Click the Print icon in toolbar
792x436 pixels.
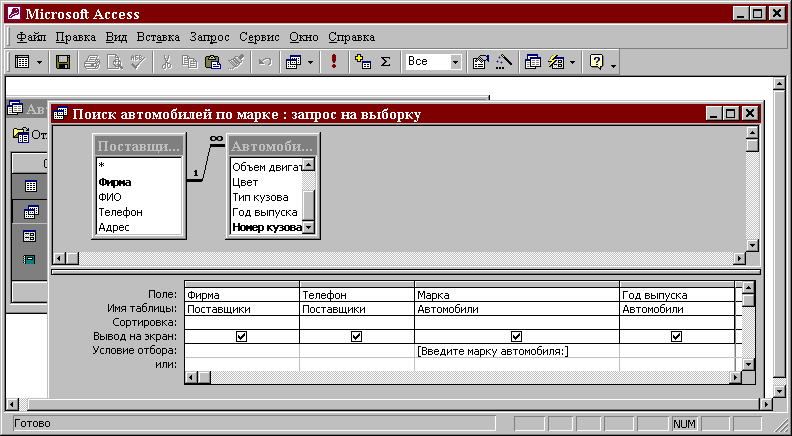92,62
